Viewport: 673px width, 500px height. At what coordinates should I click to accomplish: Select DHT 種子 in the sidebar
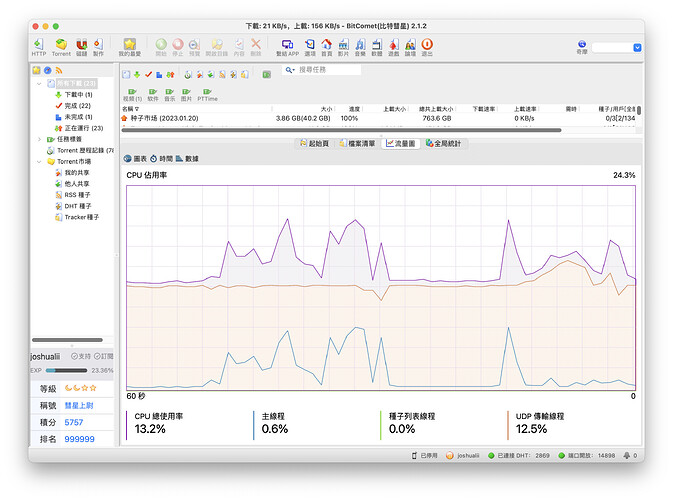coord(73,206)
